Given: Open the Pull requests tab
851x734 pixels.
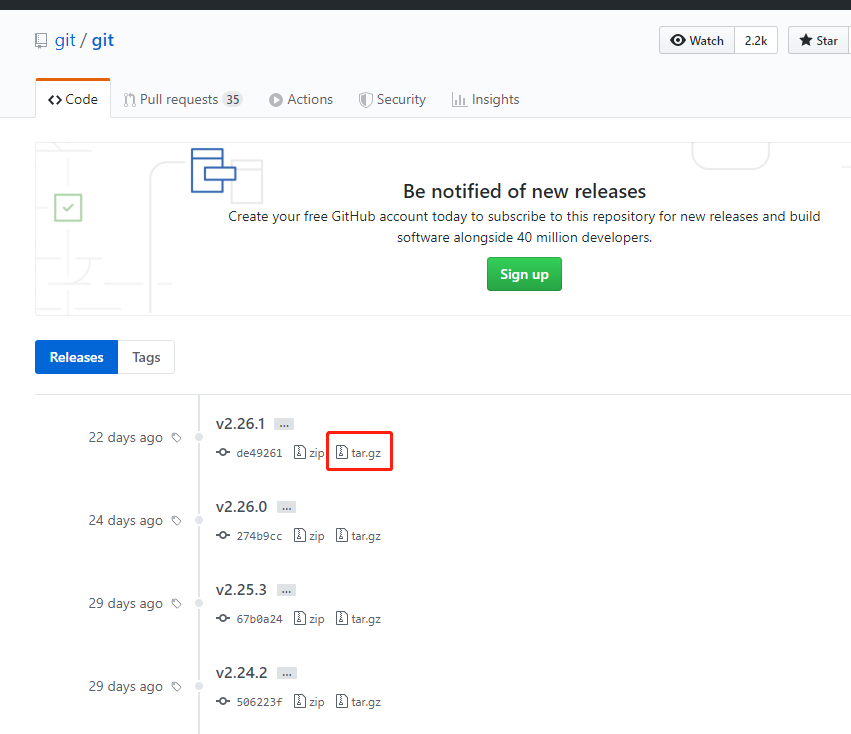Looking at the screenshot, I should click(x=182, y=99).
